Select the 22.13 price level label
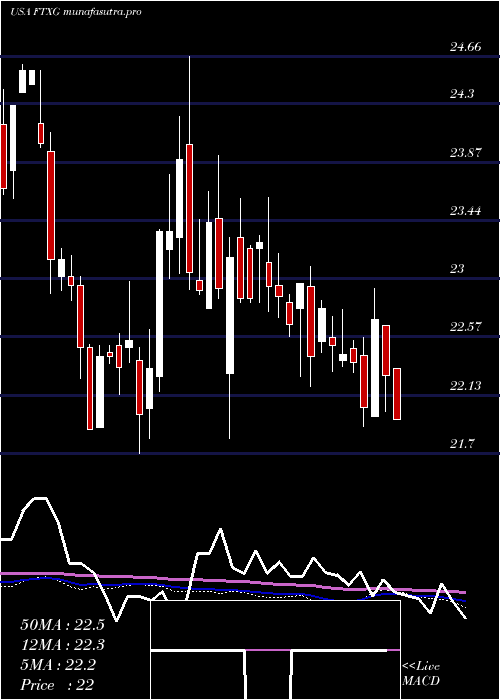The width and height of the screenshot is (500, 700). (466, 386)
